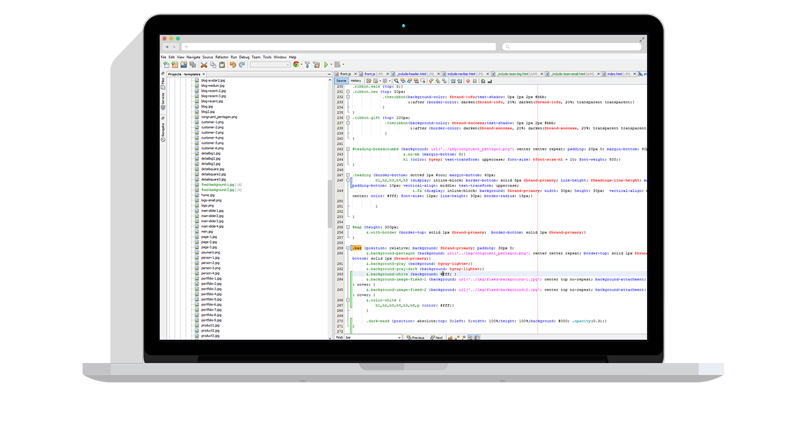Click the green Run Project icon

coord(326,64)
